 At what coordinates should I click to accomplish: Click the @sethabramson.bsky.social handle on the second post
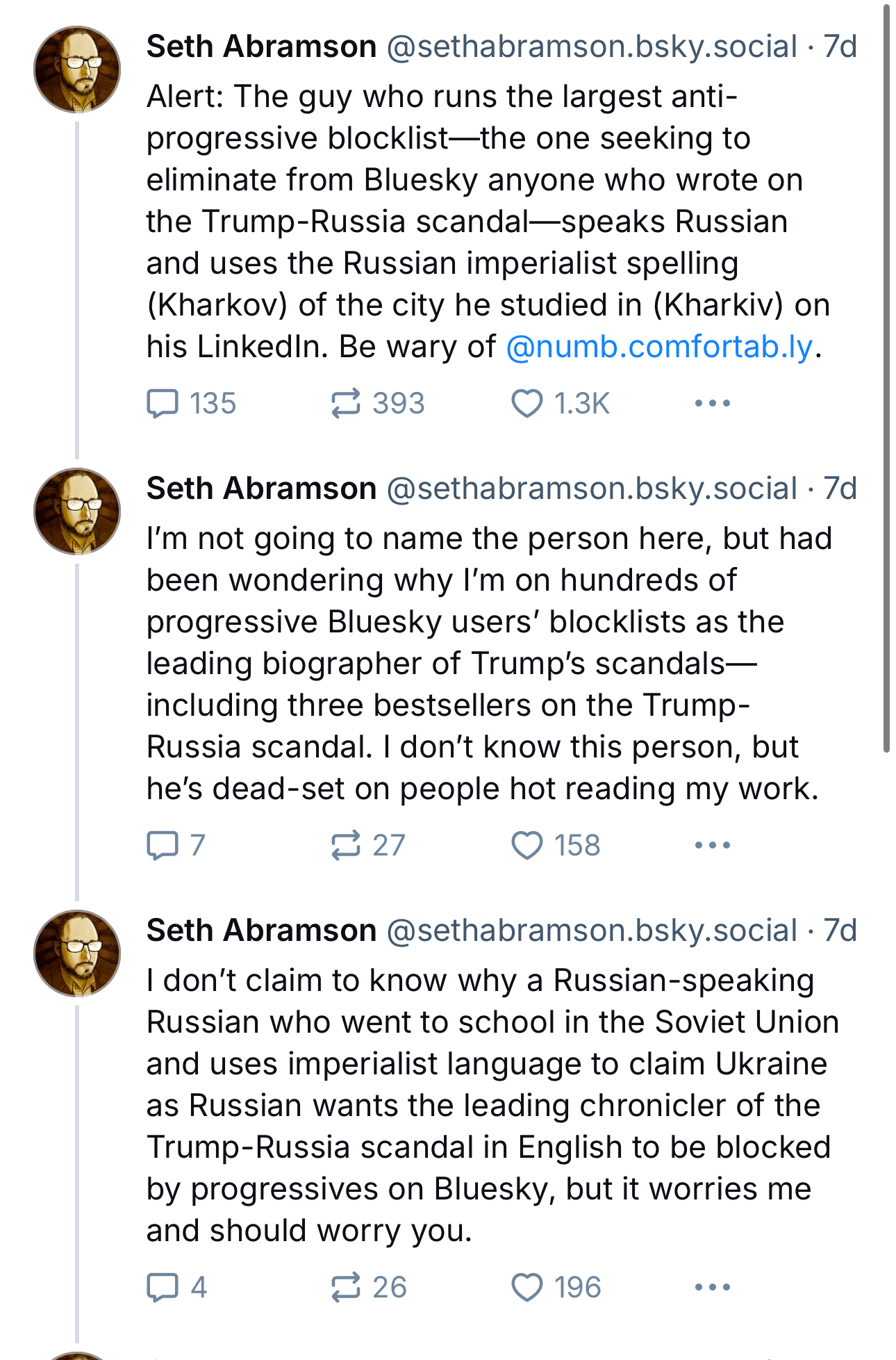pyautogui.click(x=591, y=489)
